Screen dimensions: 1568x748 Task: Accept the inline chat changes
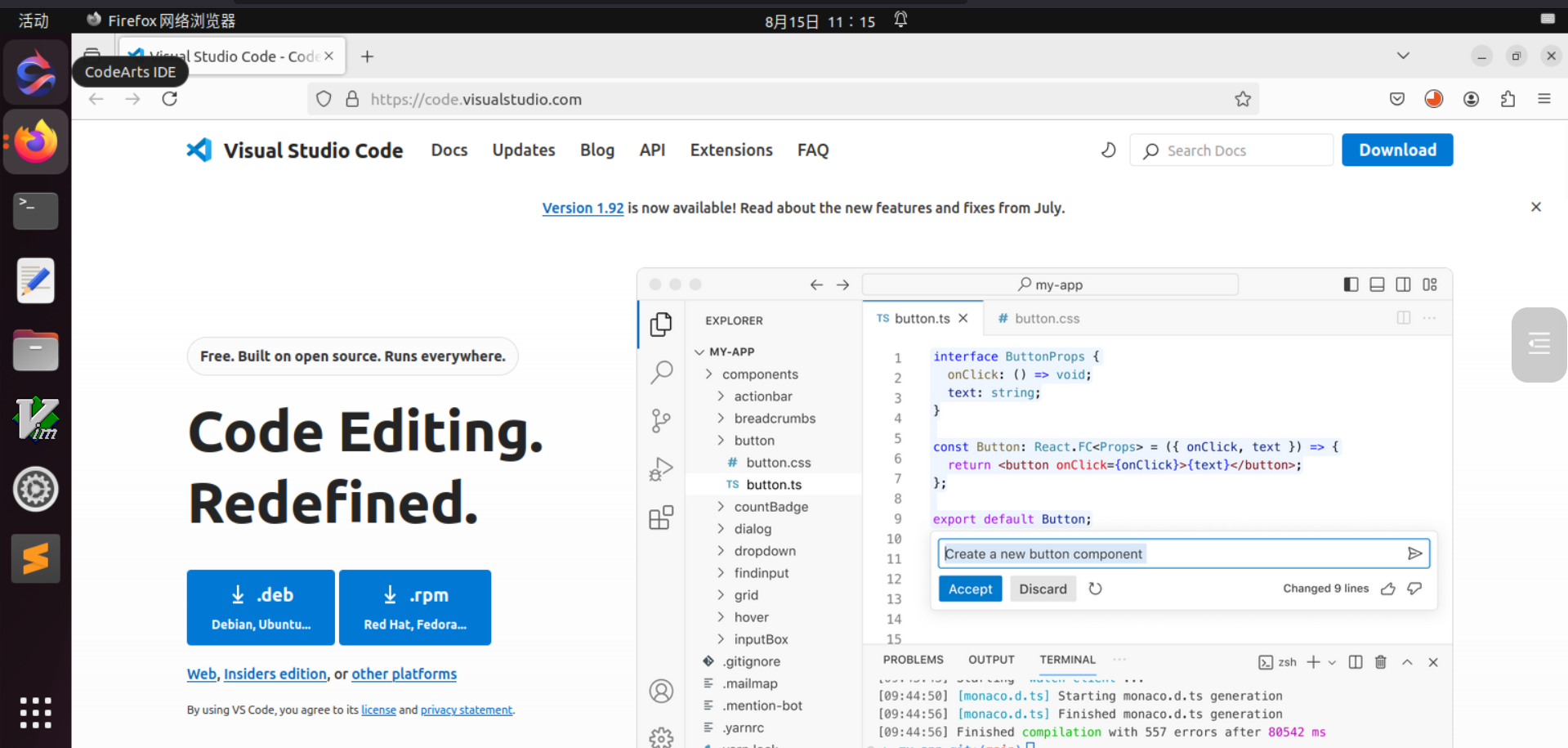[x=970, y=589]
